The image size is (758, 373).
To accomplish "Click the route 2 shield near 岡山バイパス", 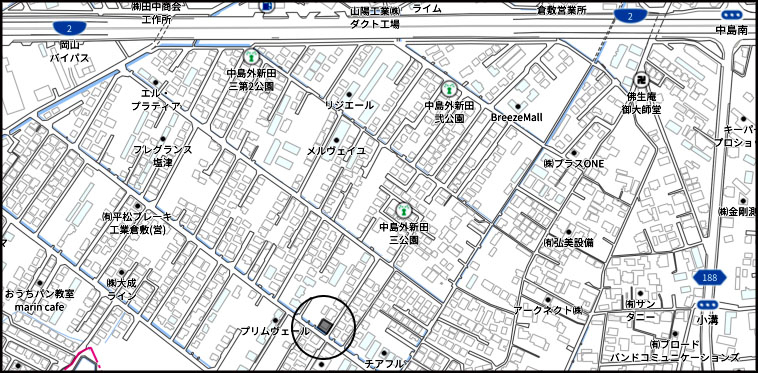I will 71,28.
